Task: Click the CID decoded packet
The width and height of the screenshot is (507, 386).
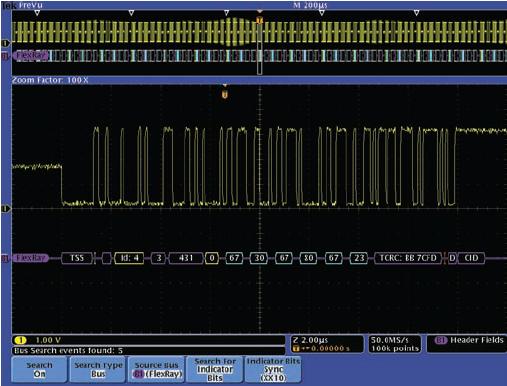Action: coord(471,258)
